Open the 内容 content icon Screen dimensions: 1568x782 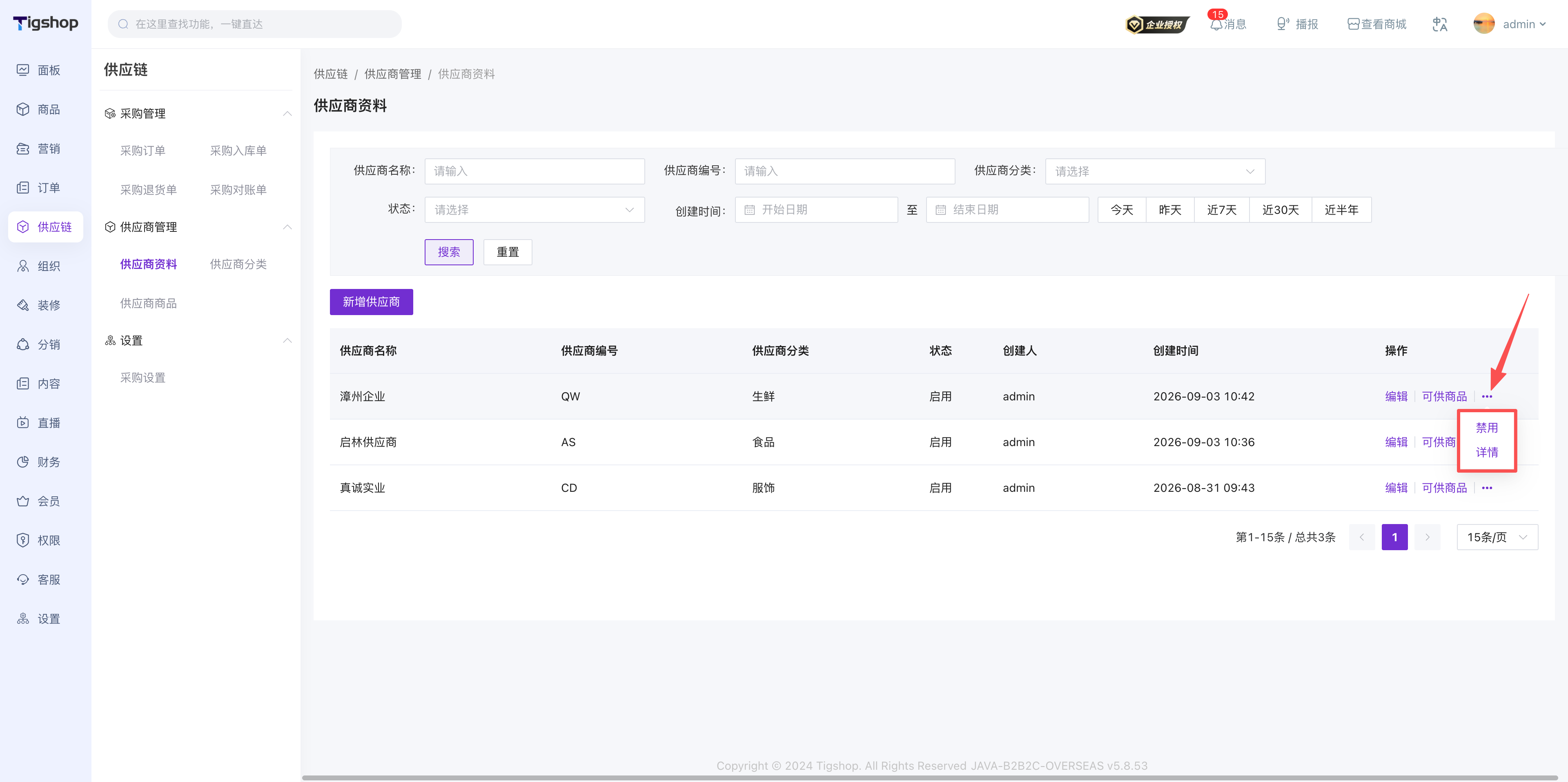pyautogui.click(x=22, y=383)
